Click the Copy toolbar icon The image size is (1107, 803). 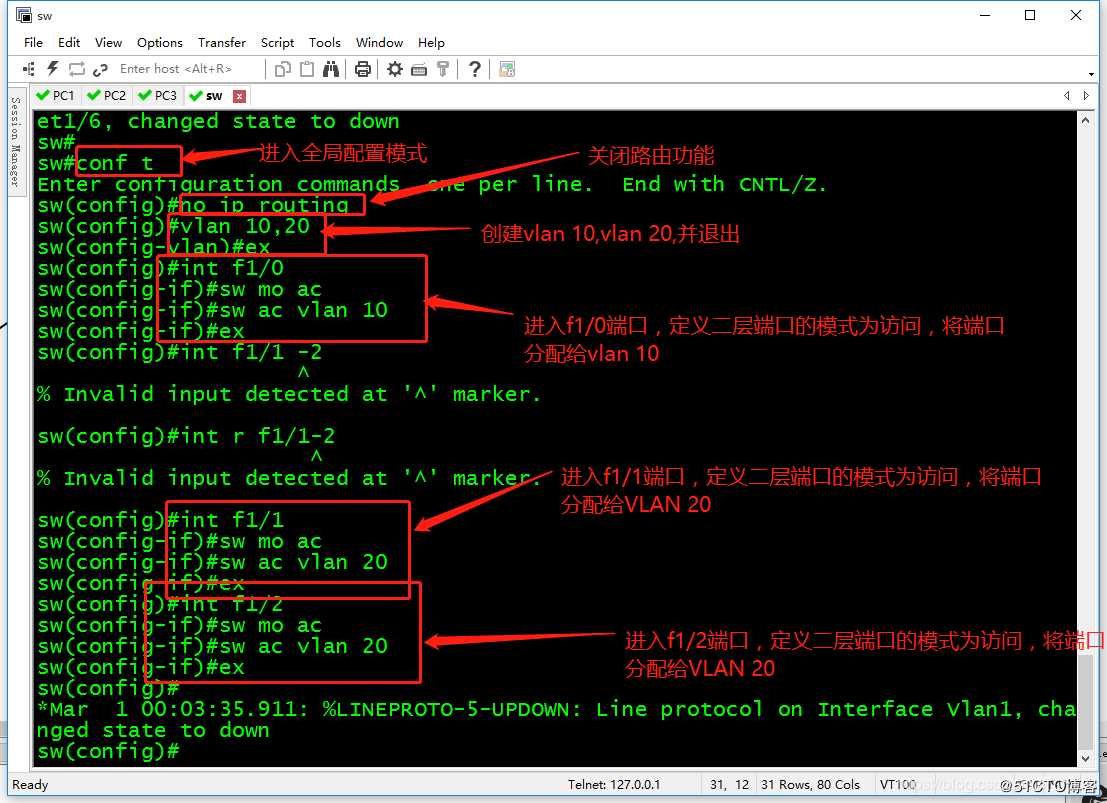[282, 69]
